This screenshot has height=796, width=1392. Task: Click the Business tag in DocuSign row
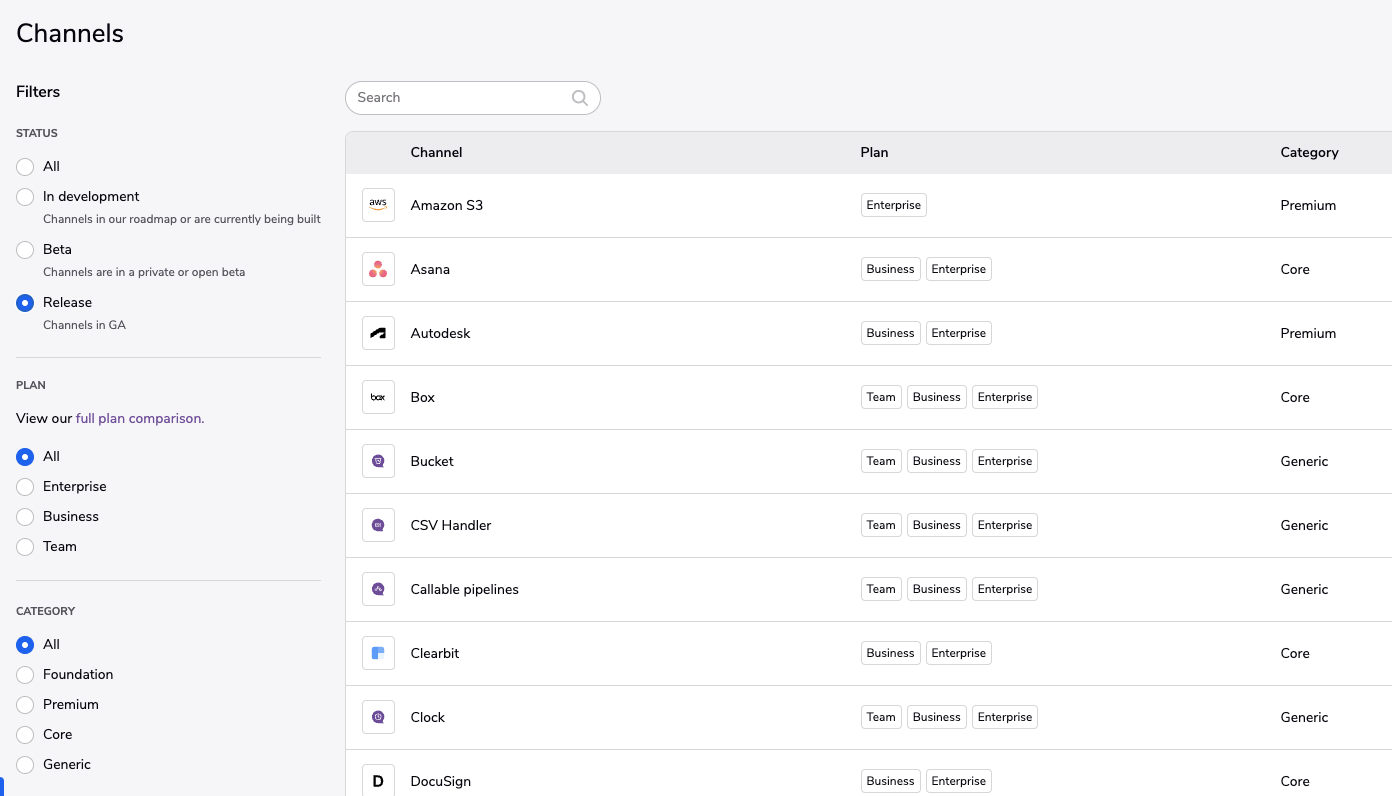(890, 781)
